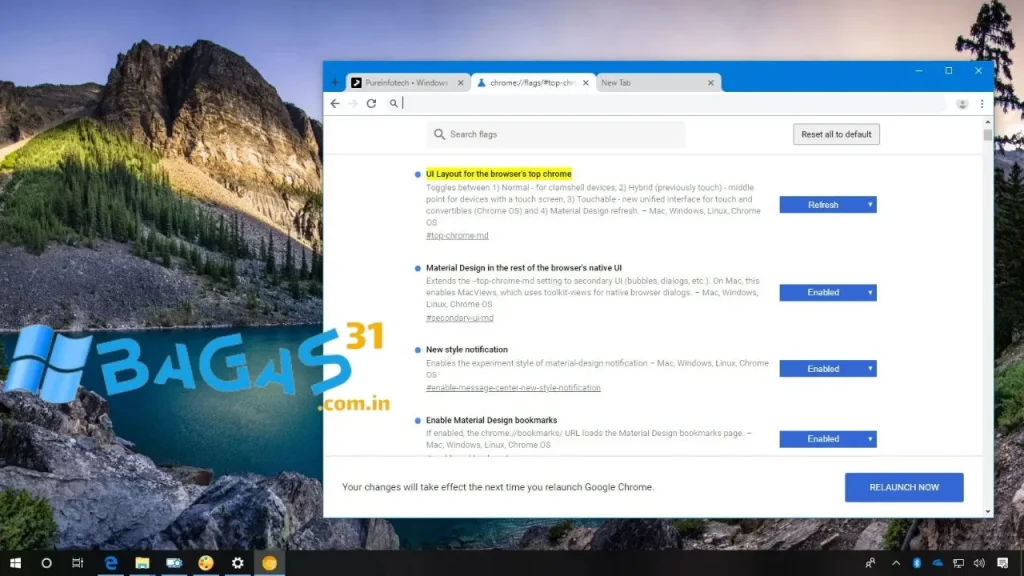The height and width of the screenshot is (576, 1024).
Task: Click the scrollbar down arrow
Action: tap(987, 511)
